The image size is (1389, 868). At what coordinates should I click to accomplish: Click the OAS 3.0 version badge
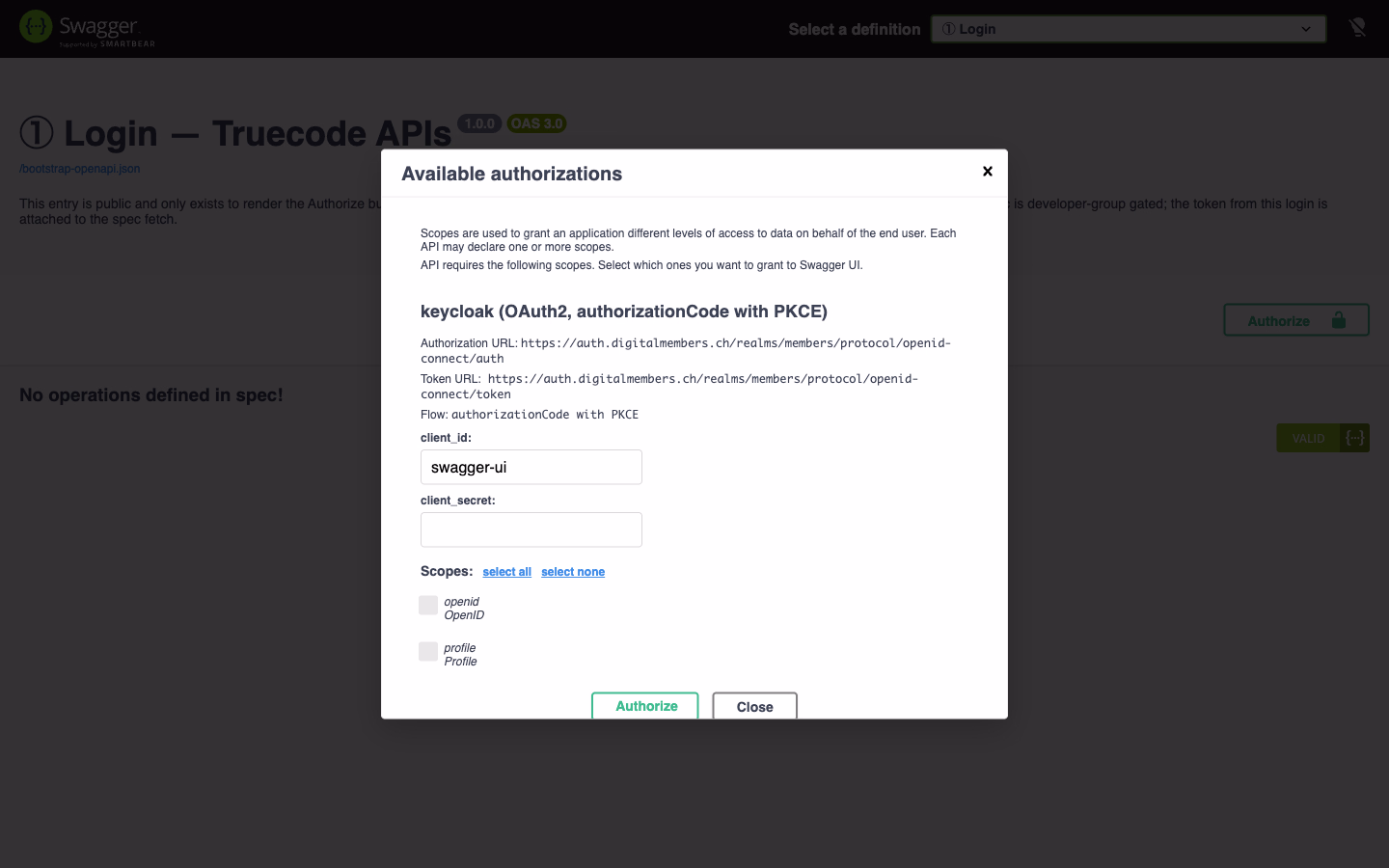[x=536, y=123]
